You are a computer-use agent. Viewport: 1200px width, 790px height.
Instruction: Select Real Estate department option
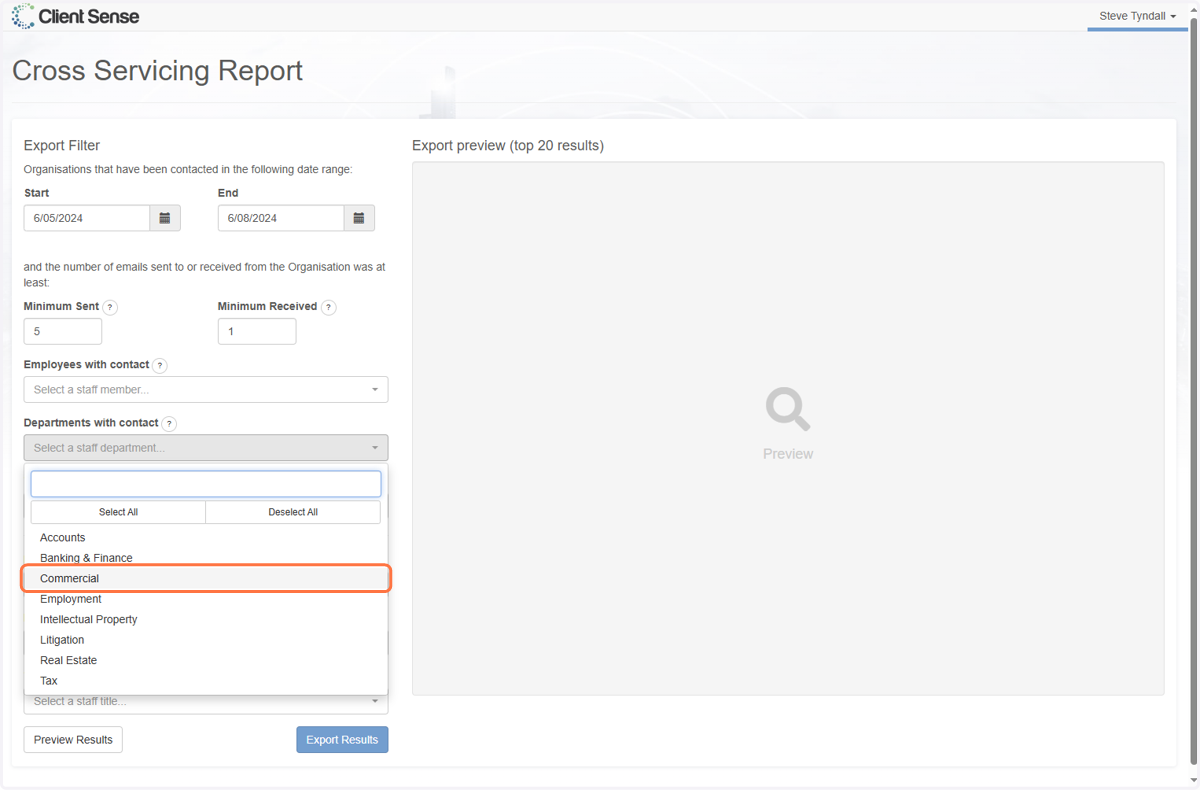coord(206,660)
